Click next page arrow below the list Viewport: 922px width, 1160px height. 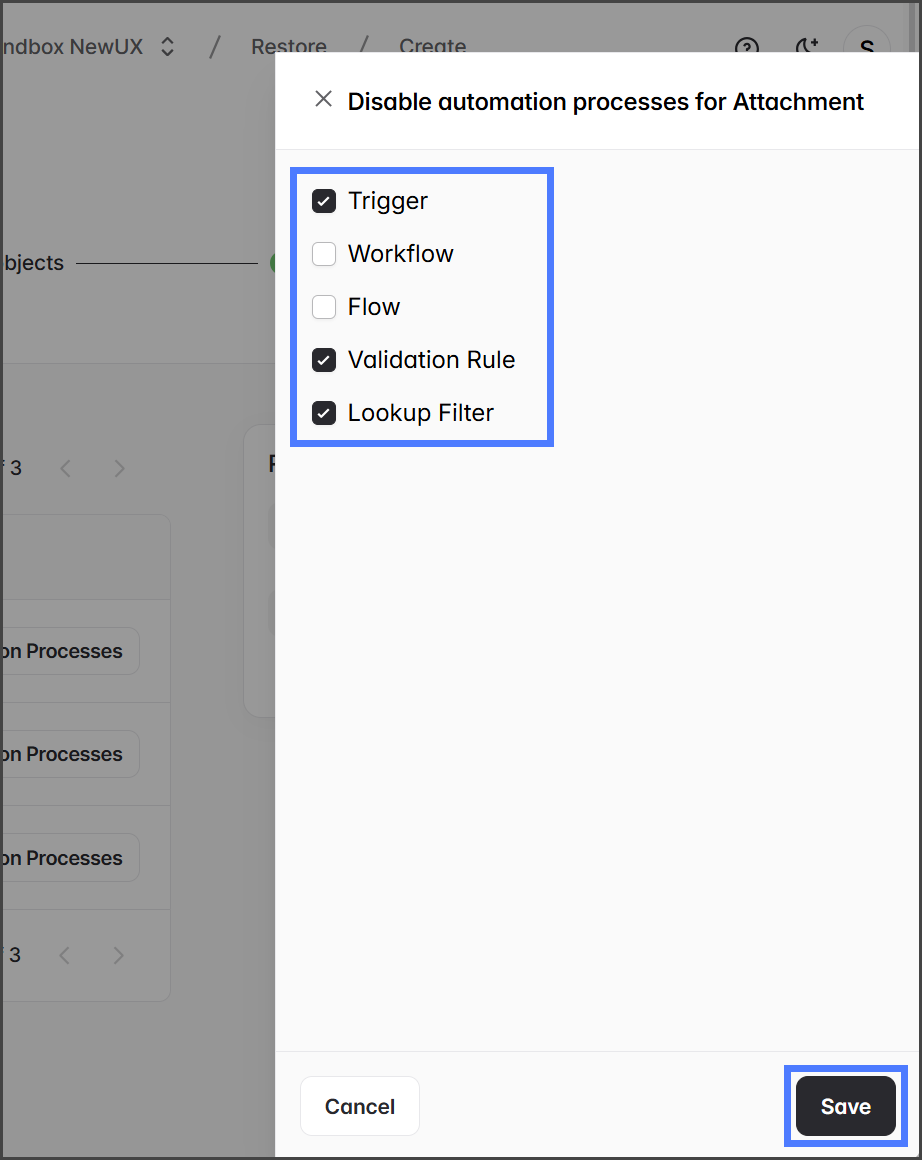point(119,955)
